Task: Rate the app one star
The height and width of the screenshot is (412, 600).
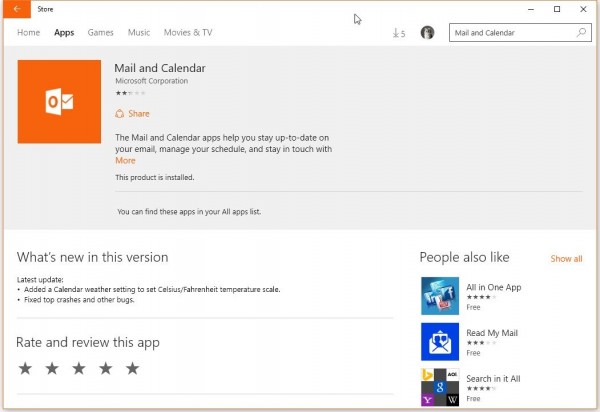Action: pyautogui.click(x=25, y=368)
